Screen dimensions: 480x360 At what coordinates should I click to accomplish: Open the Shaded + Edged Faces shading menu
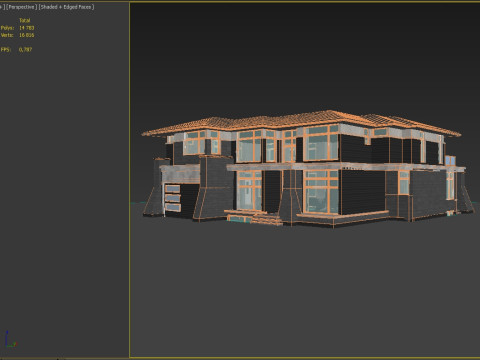pos(66,7)
